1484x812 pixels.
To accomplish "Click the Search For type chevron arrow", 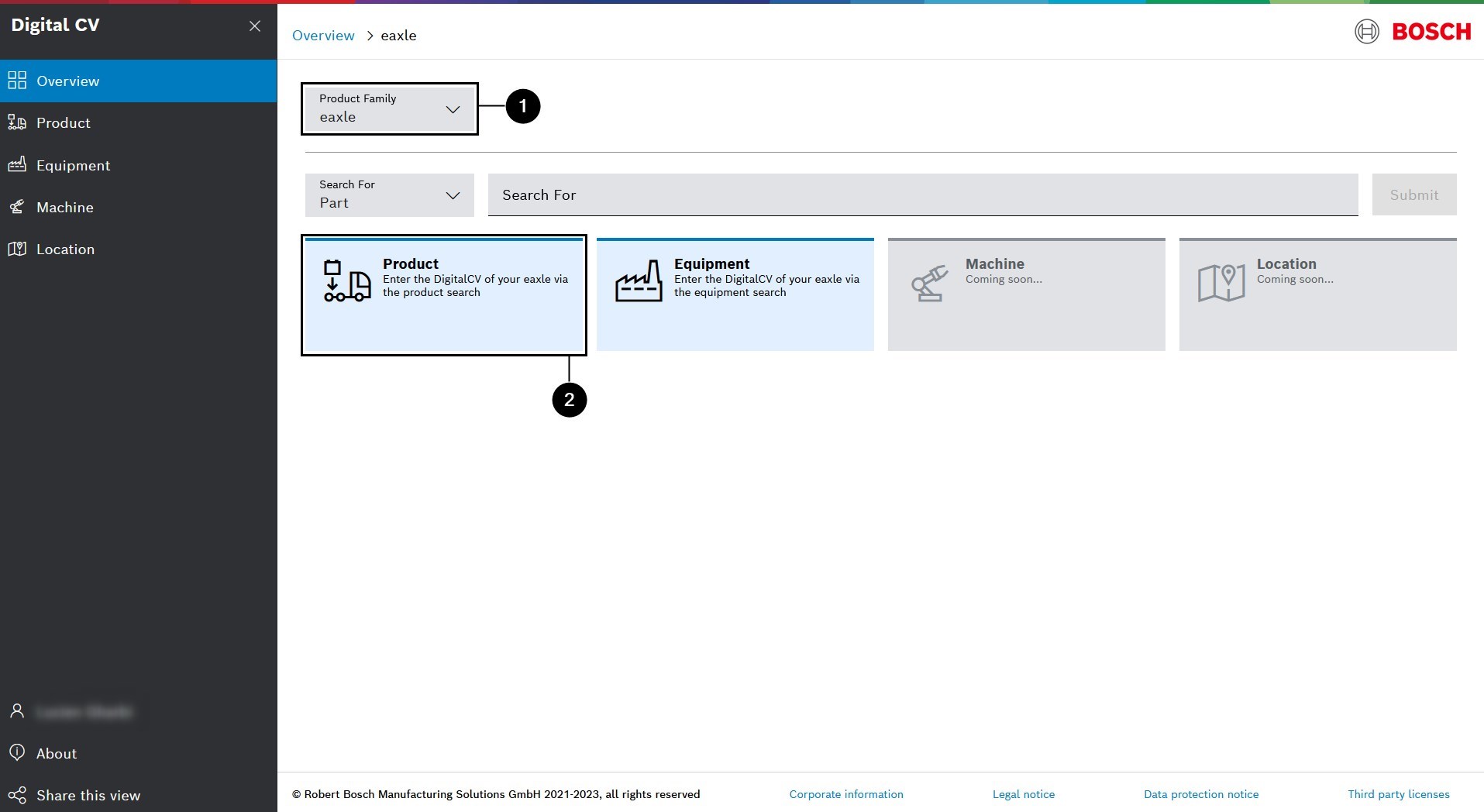I will point(453,195).
